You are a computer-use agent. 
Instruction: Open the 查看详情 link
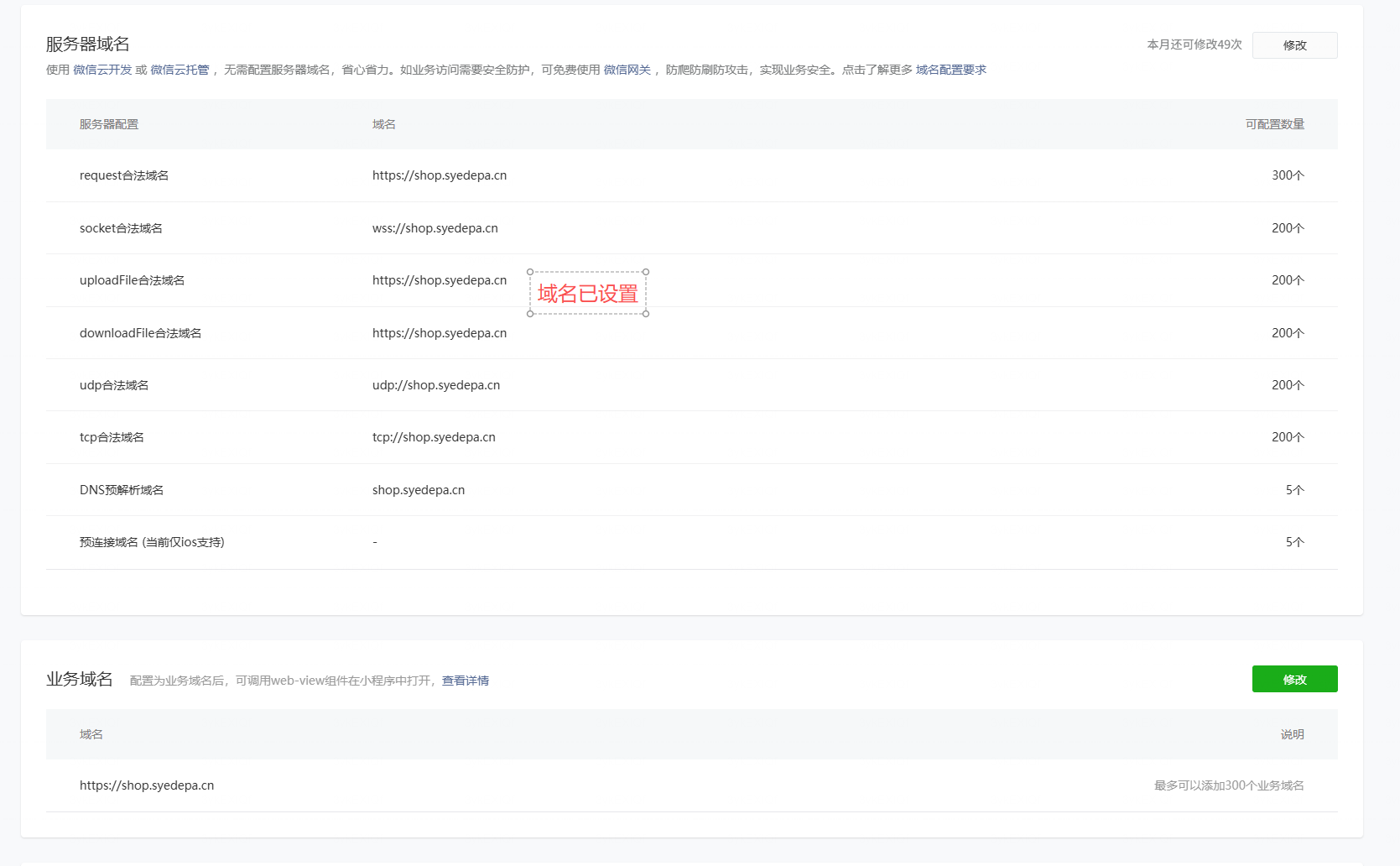[x=465, y=681]
